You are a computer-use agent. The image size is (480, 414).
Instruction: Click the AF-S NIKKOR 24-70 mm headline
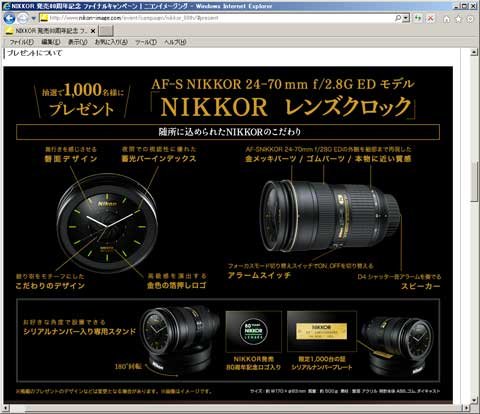(283, 84)
